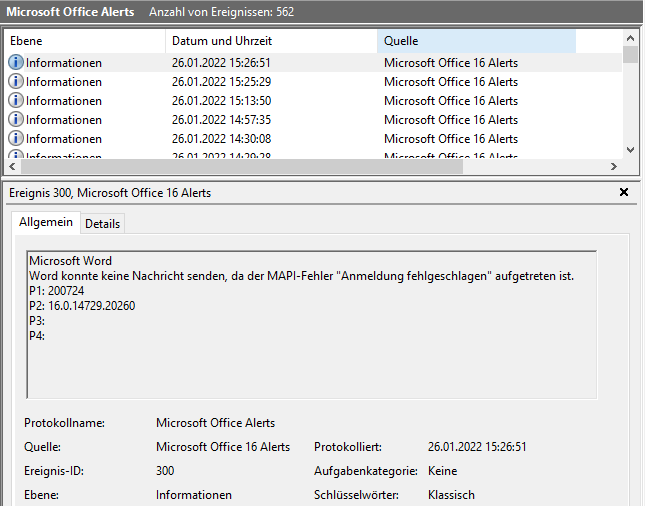This screenshot has height=506, width=645.
Task: Switch to the Details tab
Action: coord(102,224)
